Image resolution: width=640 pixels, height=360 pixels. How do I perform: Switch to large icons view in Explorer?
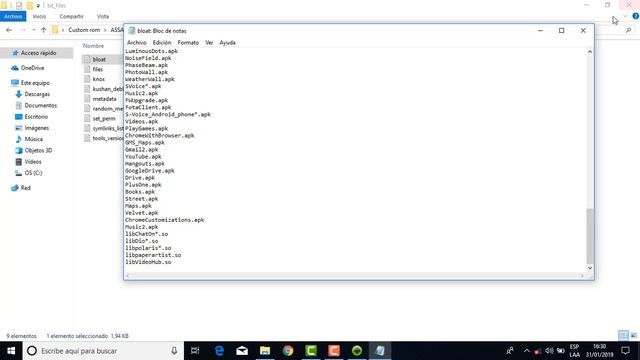pyautogui.click(x=633, y=336)
